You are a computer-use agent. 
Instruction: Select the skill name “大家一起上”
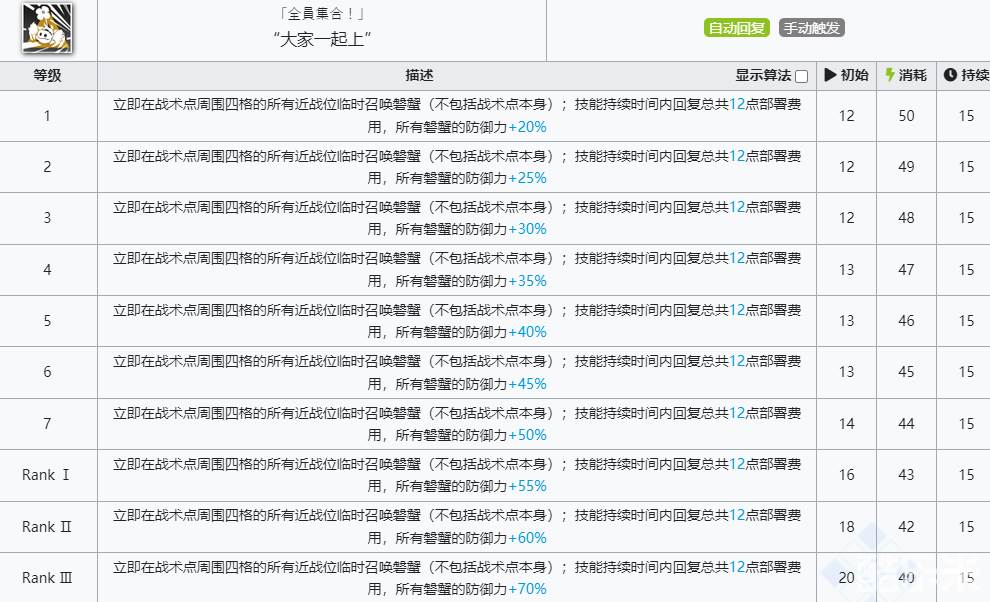click(x=322, y=40)
